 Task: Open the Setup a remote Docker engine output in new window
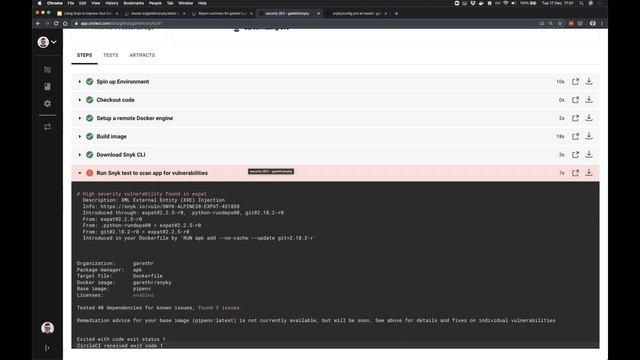(575, 118)
